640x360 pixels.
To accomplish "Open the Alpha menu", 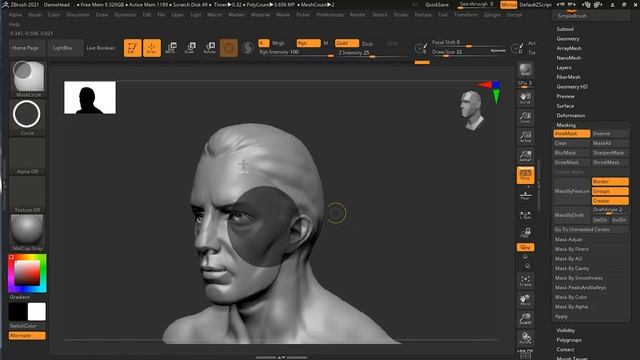I will (15, 15).
